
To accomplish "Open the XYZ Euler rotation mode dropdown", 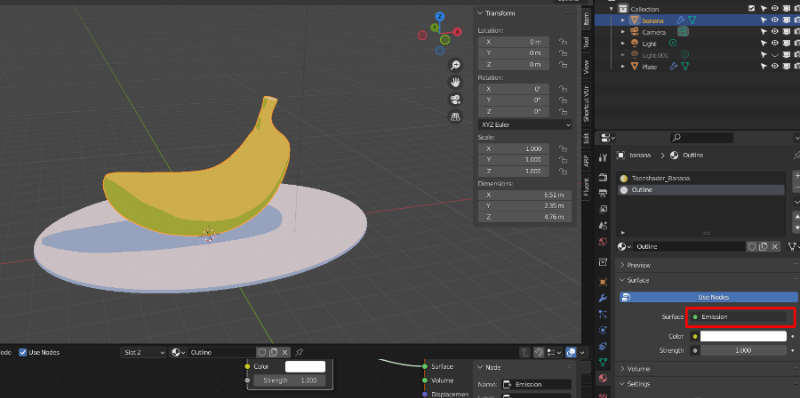I will coord(525,125).
